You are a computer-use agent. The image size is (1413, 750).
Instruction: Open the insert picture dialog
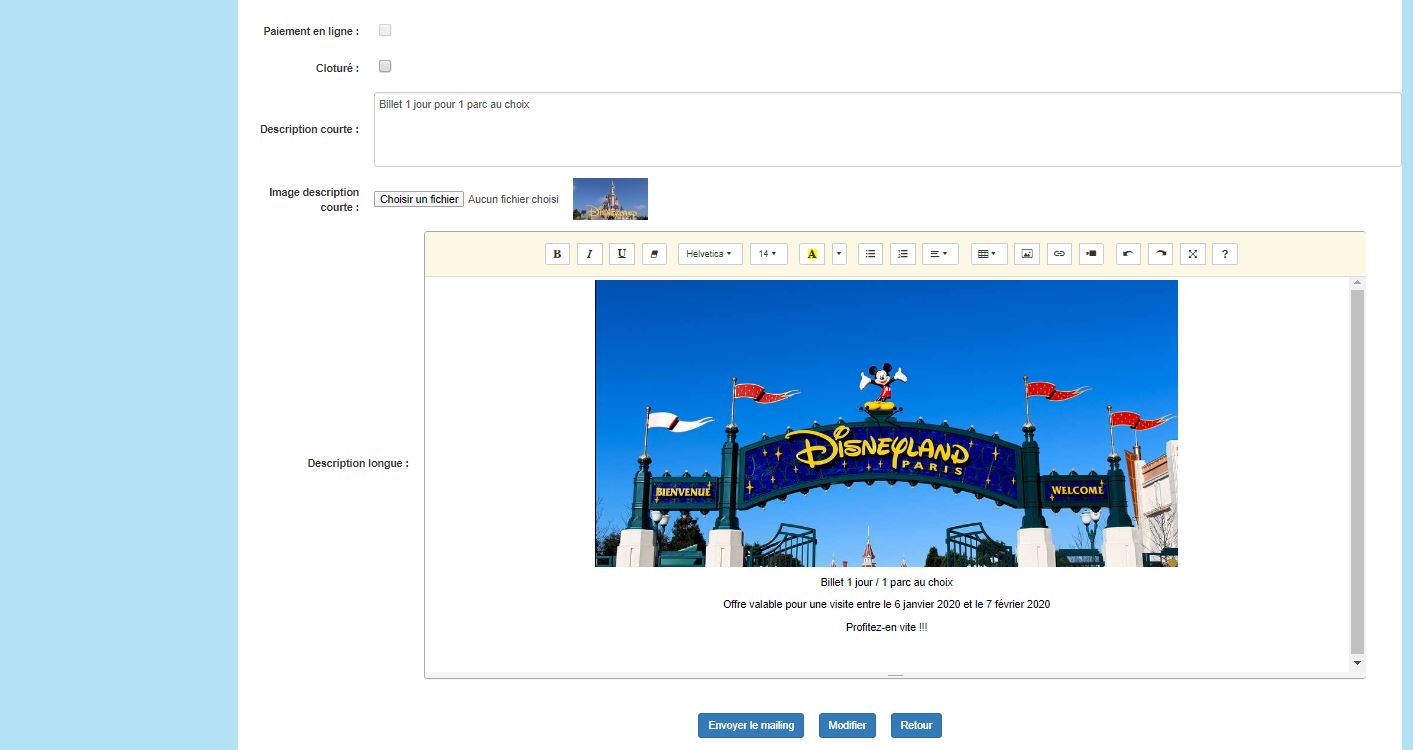1026,254
